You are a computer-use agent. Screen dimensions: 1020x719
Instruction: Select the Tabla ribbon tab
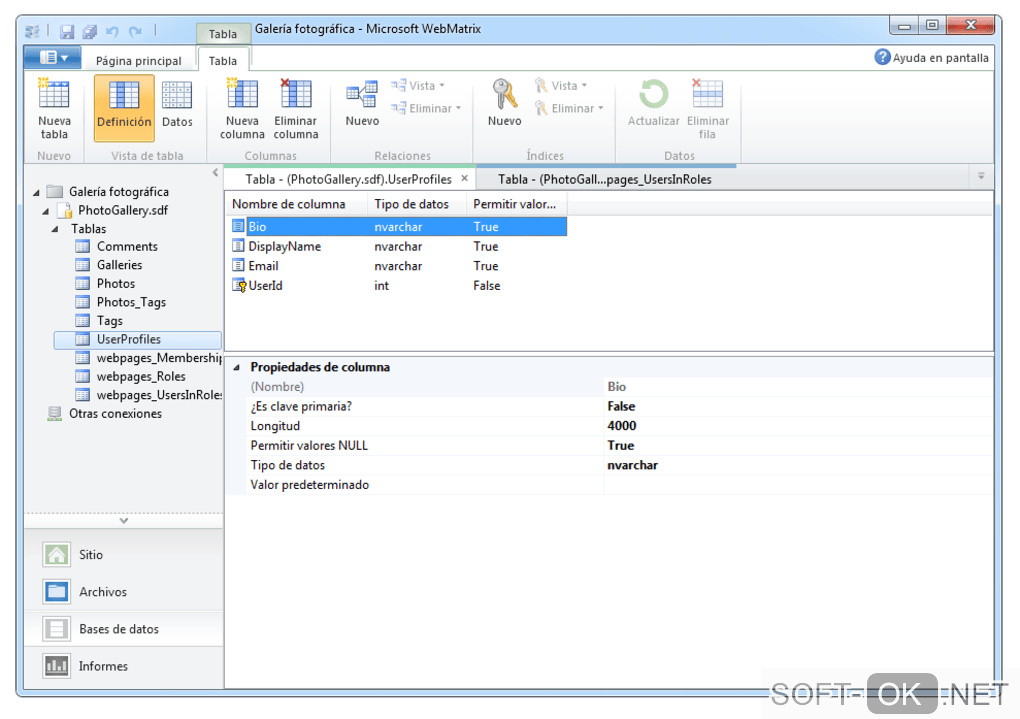pyautogui.click(x=222, y=61)
